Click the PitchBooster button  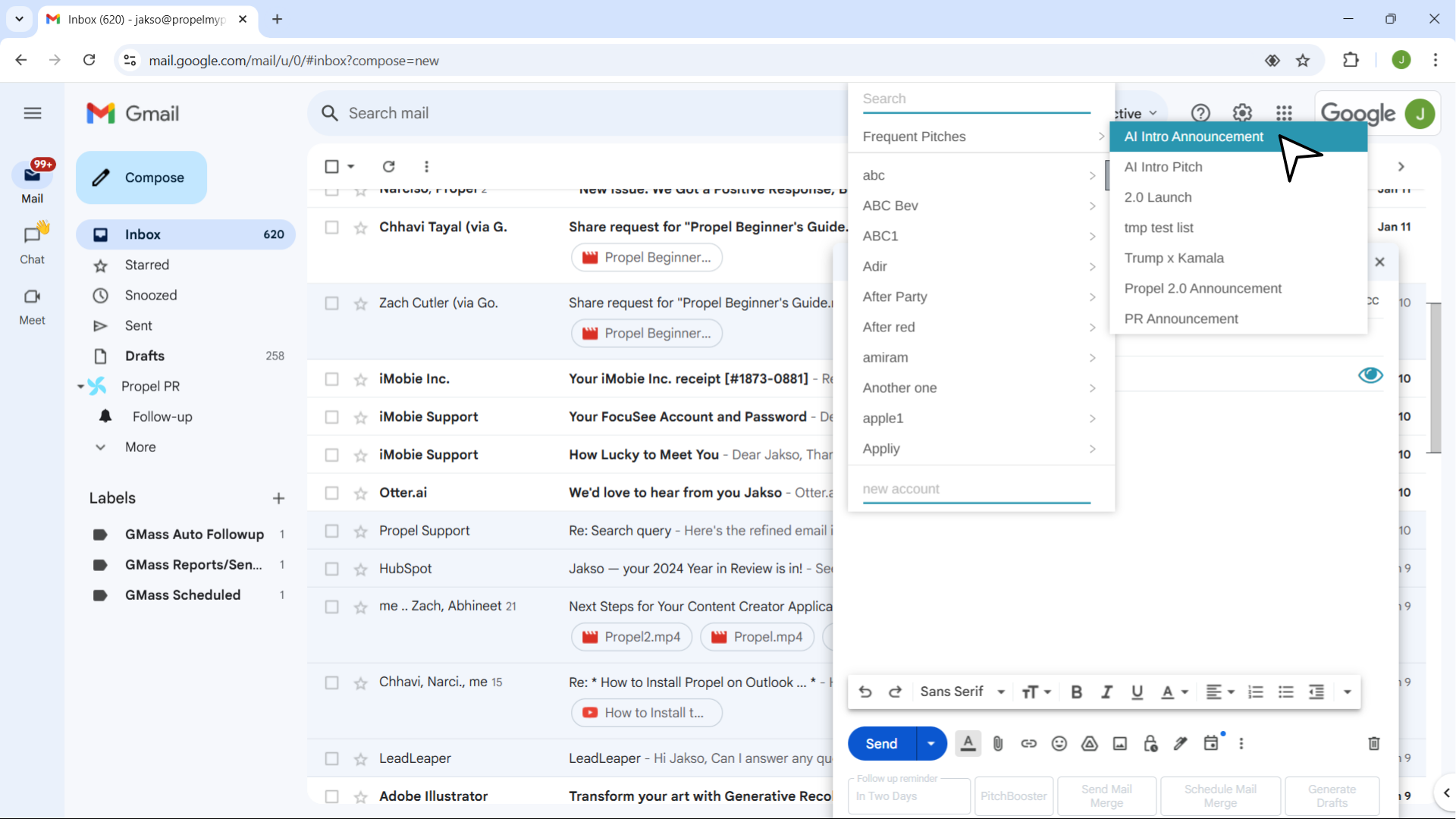(1014, 796)
